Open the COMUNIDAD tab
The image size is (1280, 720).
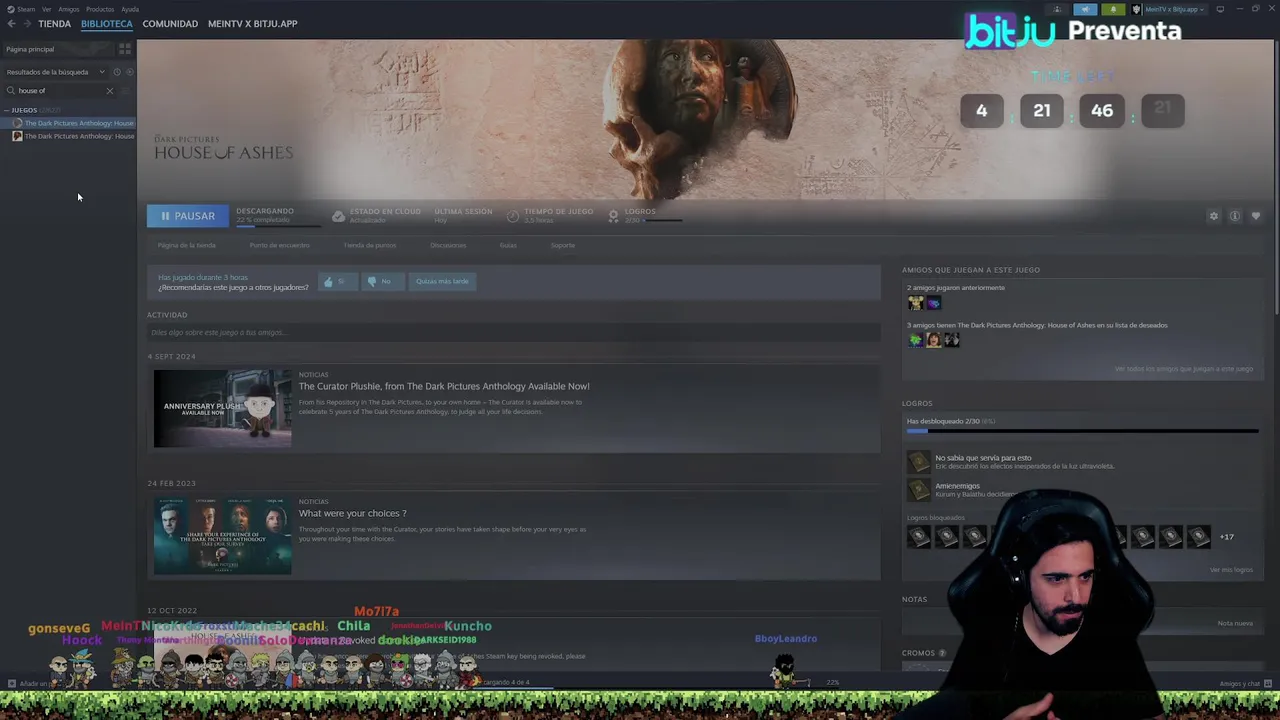click(x=170, y=23)
